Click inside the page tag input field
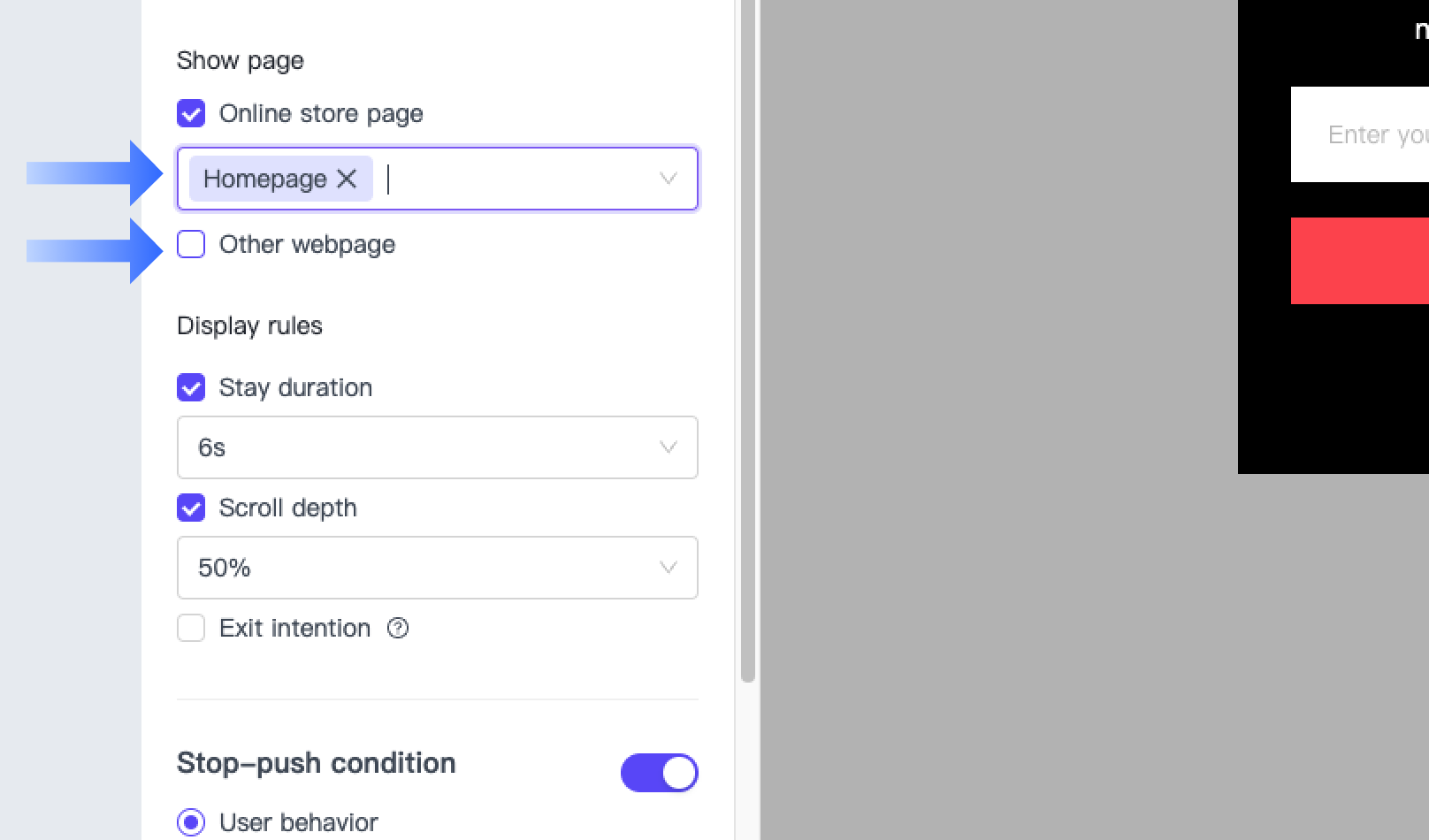This screenshot has width=1429, height=840. [513, 179]
